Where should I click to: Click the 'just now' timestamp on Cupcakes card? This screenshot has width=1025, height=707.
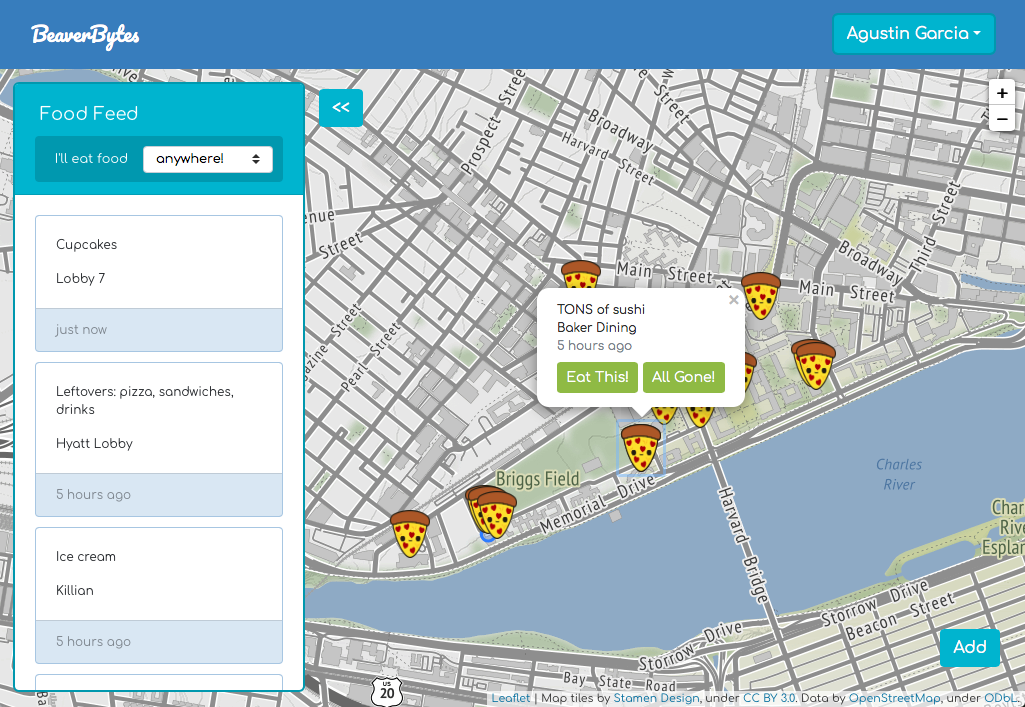coord(81,330)
